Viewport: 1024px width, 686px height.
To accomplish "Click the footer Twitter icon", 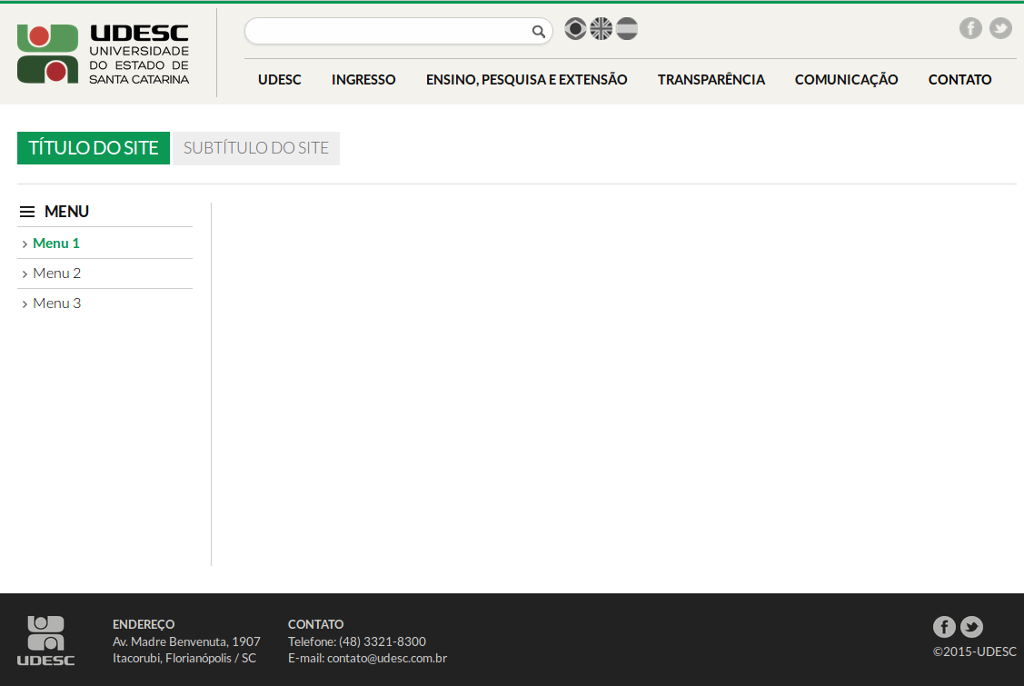I will [x=971, y=627].
